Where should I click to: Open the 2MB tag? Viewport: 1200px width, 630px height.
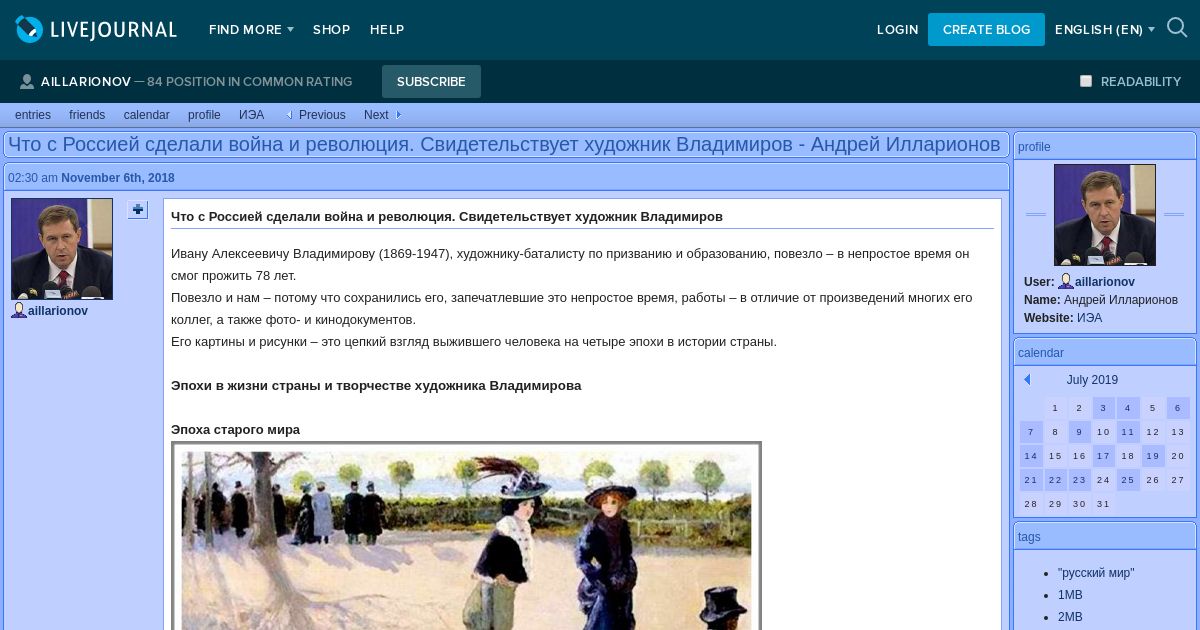pos(1070,617)
